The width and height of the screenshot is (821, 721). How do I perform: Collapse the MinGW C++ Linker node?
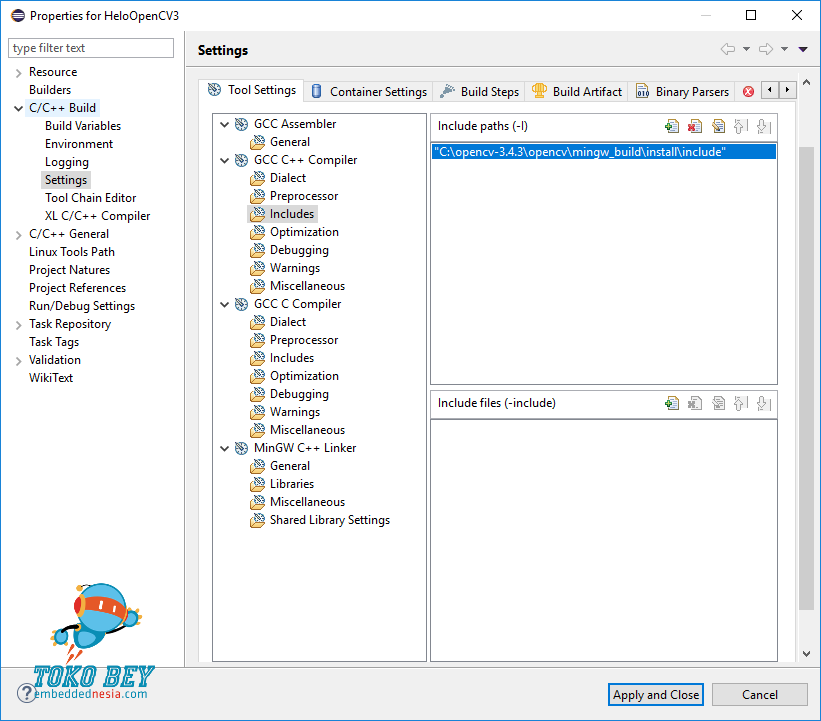(x=224, y=448)
